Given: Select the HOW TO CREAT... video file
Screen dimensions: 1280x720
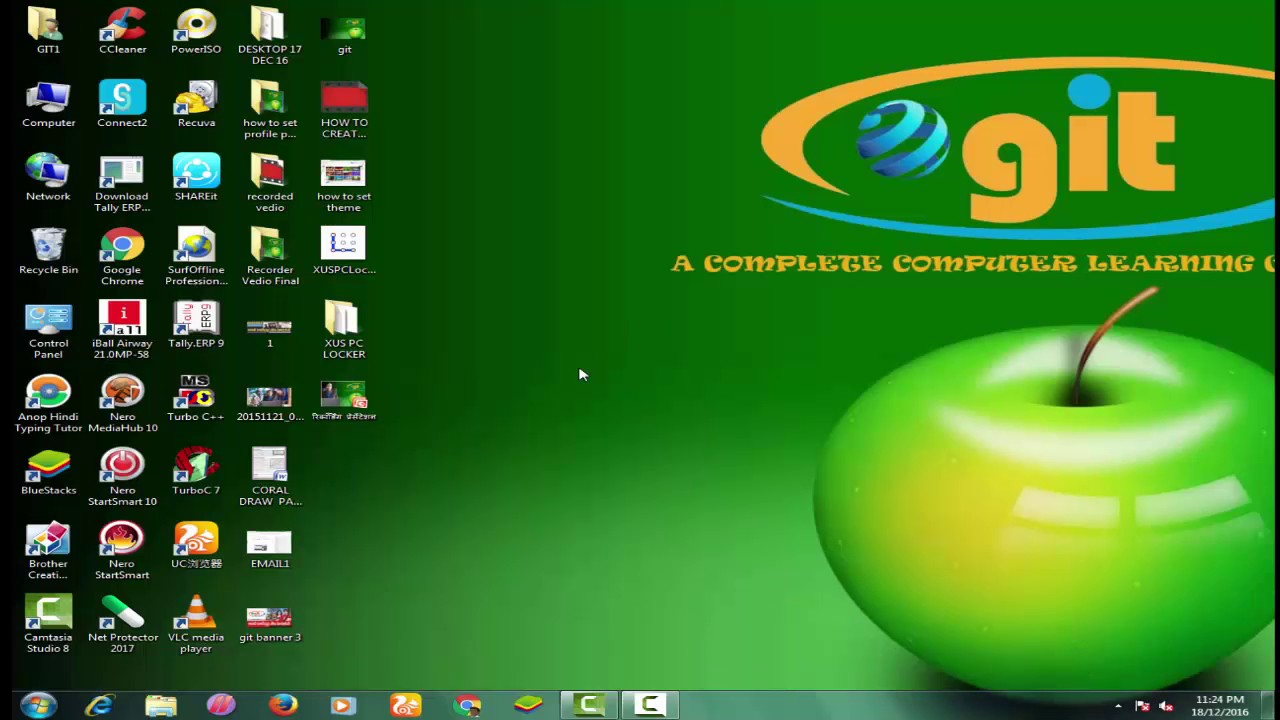Looking at the screenshot, I should tap(344, 110).
